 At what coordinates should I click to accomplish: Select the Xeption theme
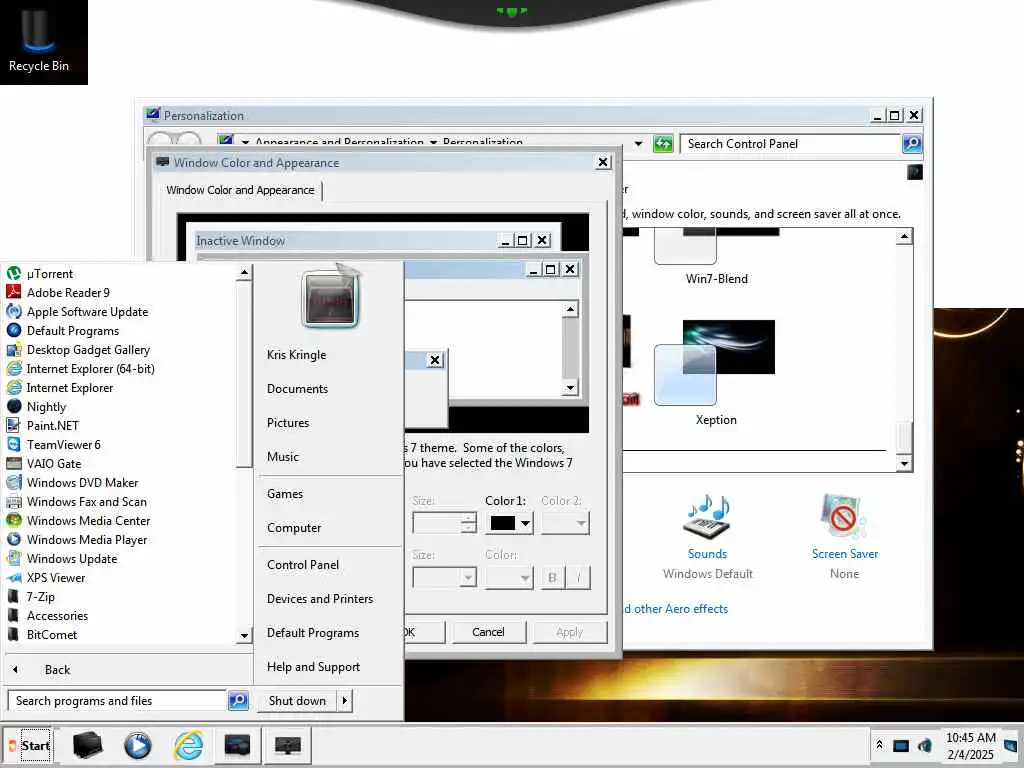click(715, 374)
